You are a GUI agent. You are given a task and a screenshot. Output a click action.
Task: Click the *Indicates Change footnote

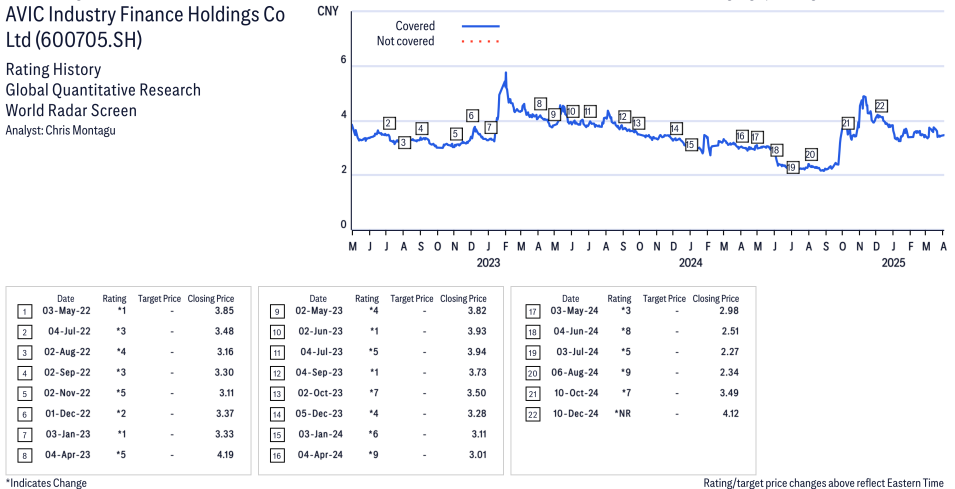[x=46, y=483]
